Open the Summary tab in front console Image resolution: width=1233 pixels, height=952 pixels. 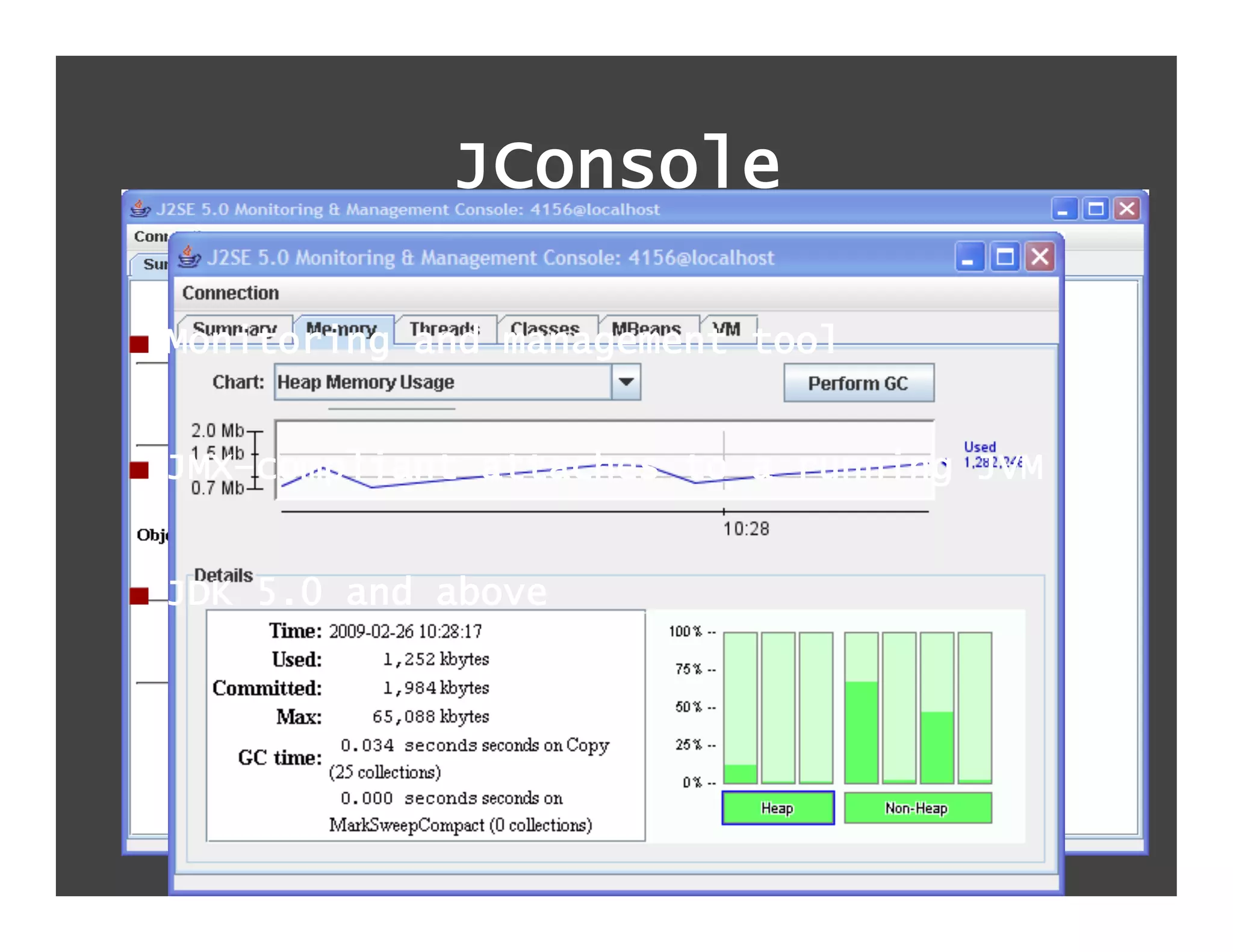[236, 329]
